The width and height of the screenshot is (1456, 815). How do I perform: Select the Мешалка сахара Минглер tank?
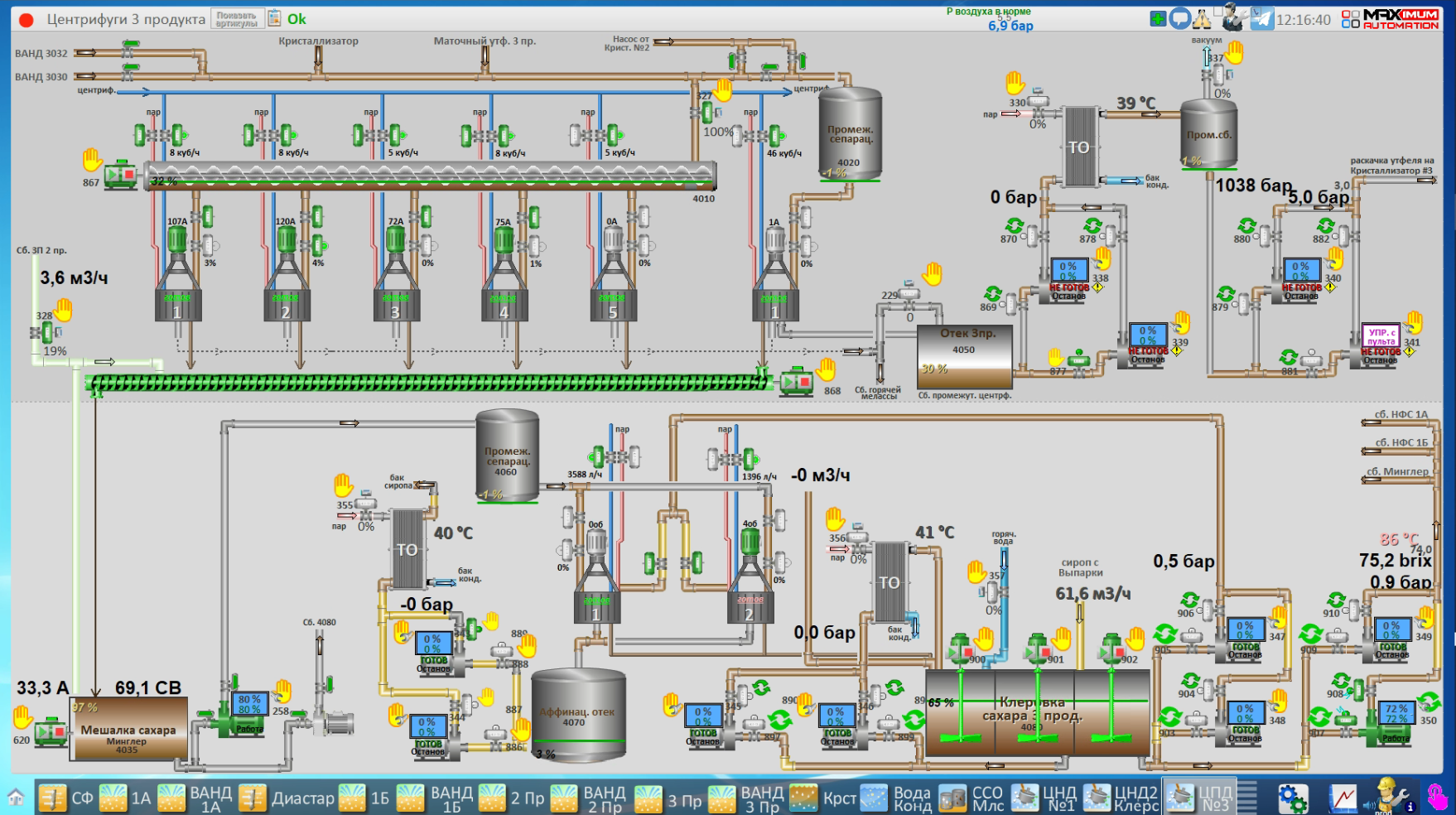(x=128, y=729)
